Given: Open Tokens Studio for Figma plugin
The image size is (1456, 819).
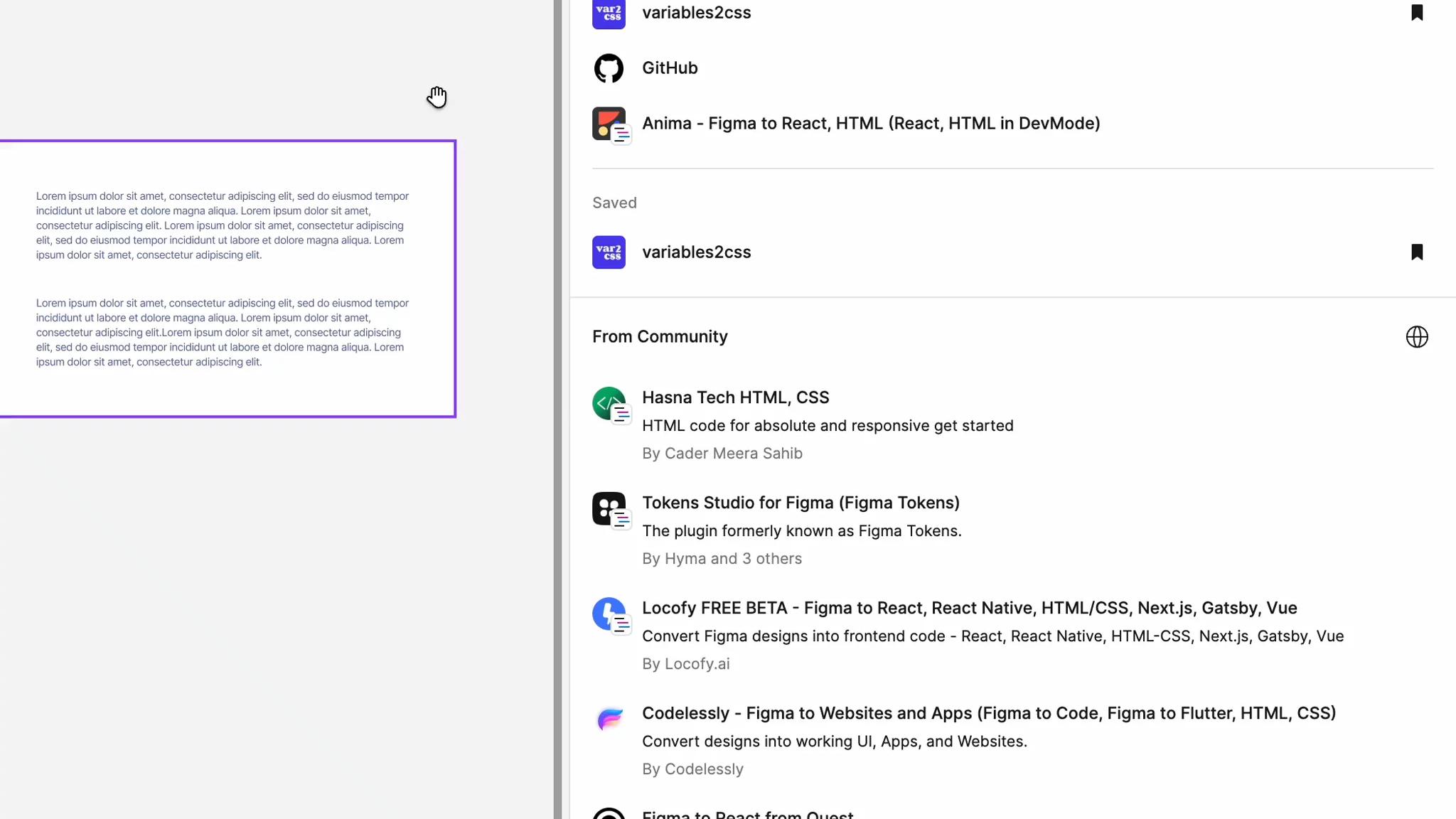Looking at the screenshot, I should coord(801,502).
